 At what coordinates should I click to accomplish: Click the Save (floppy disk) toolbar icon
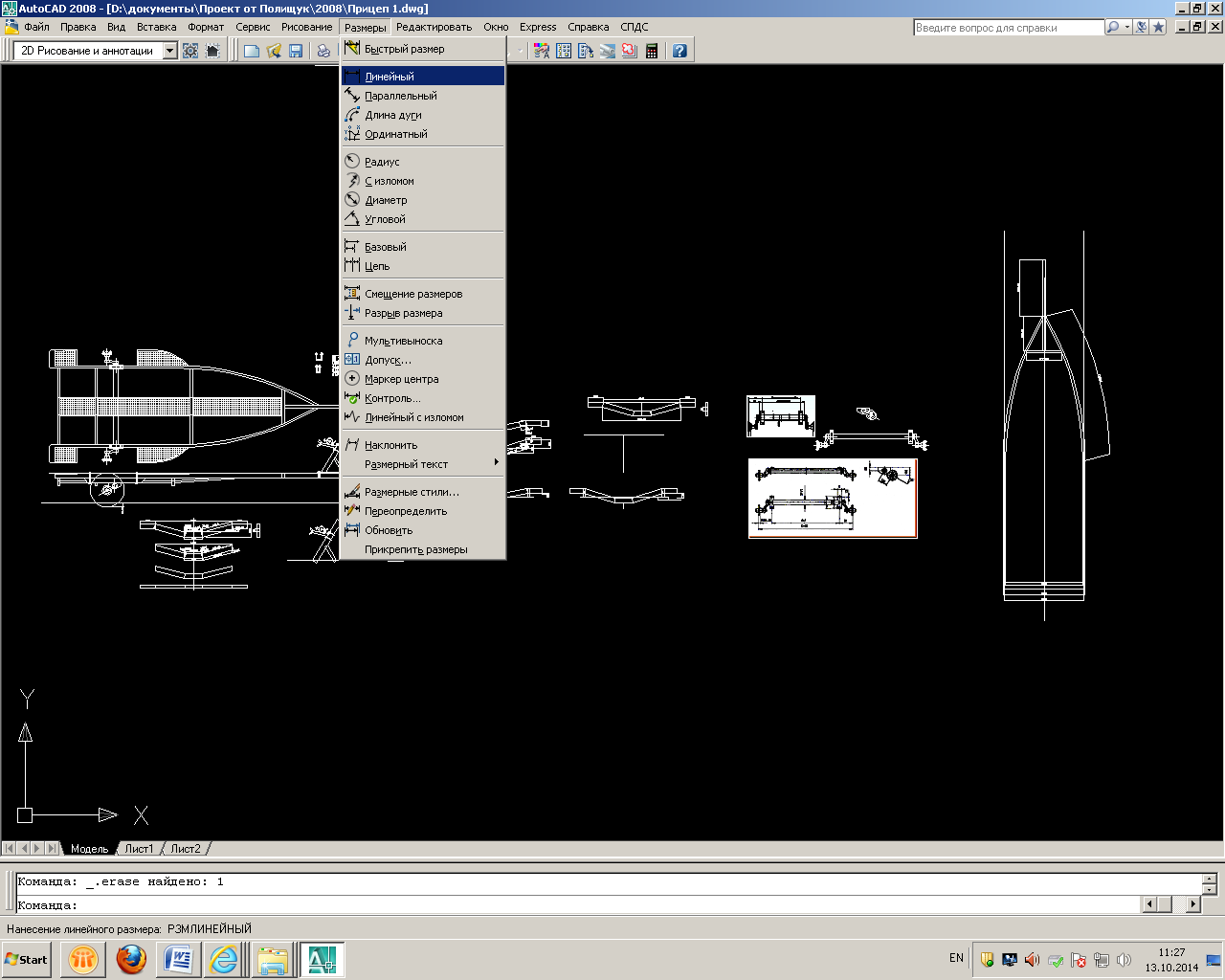coord(296,51)
